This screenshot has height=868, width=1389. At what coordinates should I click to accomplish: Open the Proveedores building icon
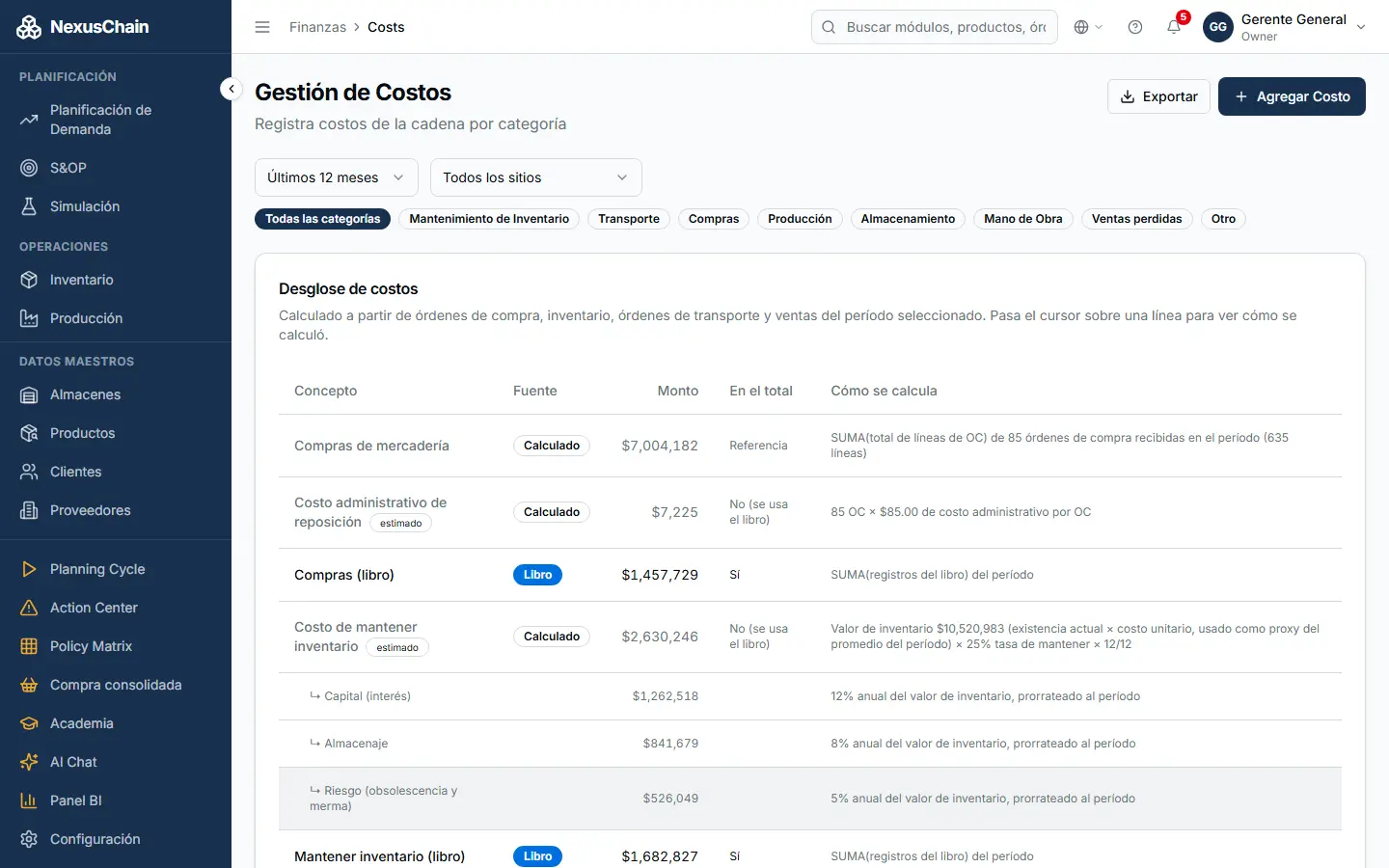29,510
